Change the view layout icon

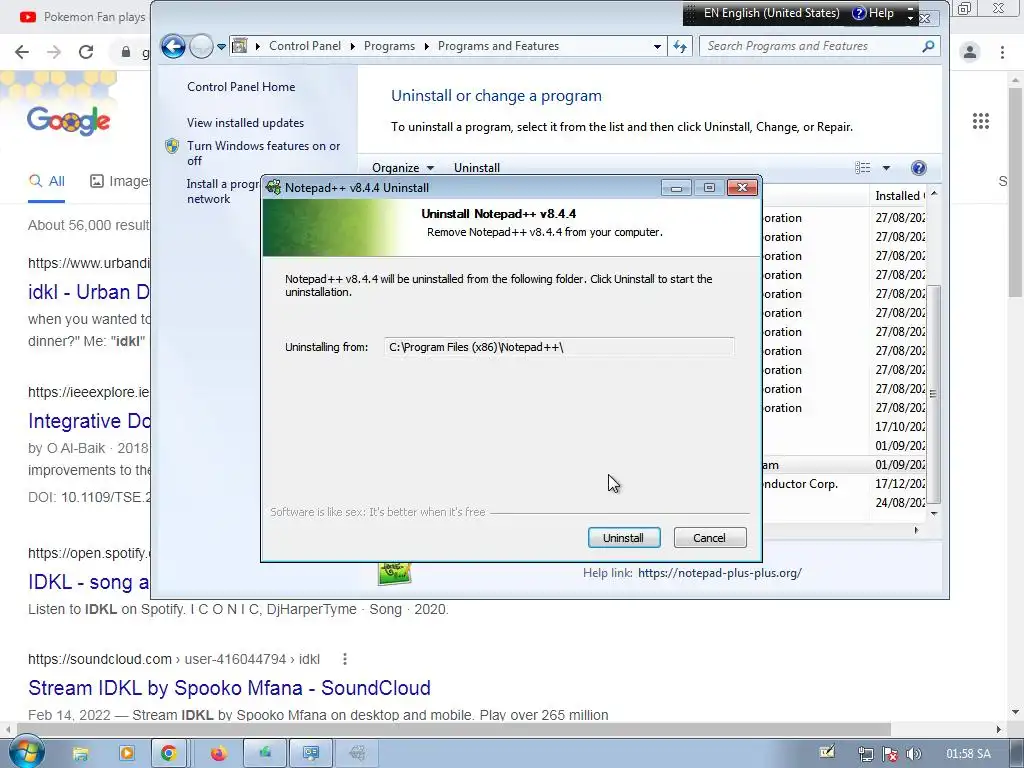click(x=863, y=168)
